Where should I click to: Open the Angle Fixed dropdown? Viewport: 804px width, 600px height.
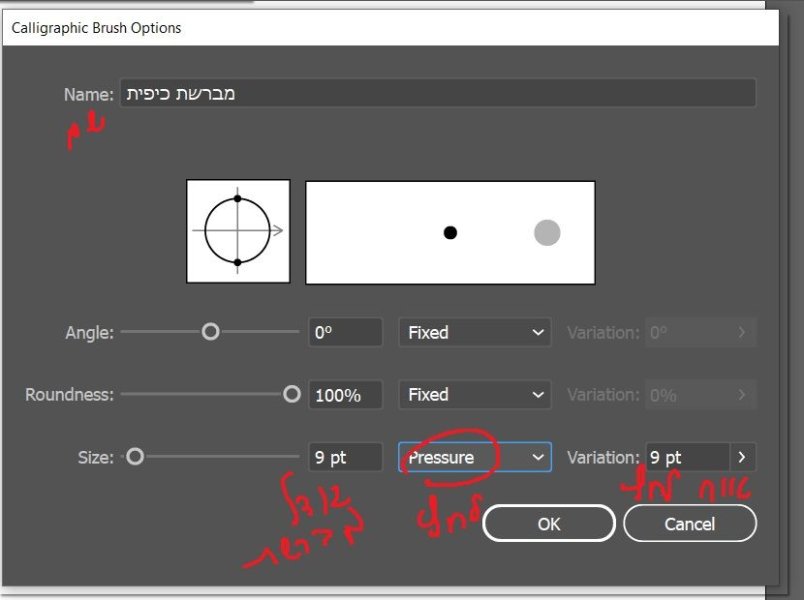click(475, 333)
